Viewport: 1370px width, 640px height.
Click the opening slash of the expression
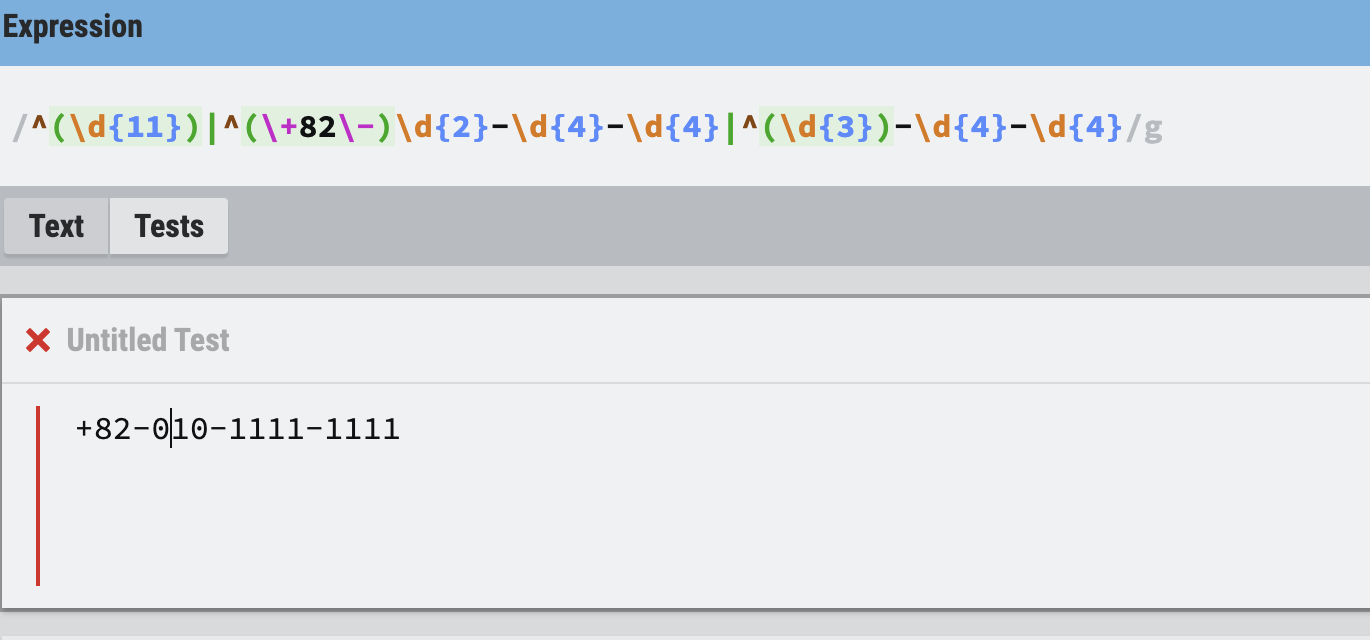coord(17,128)
